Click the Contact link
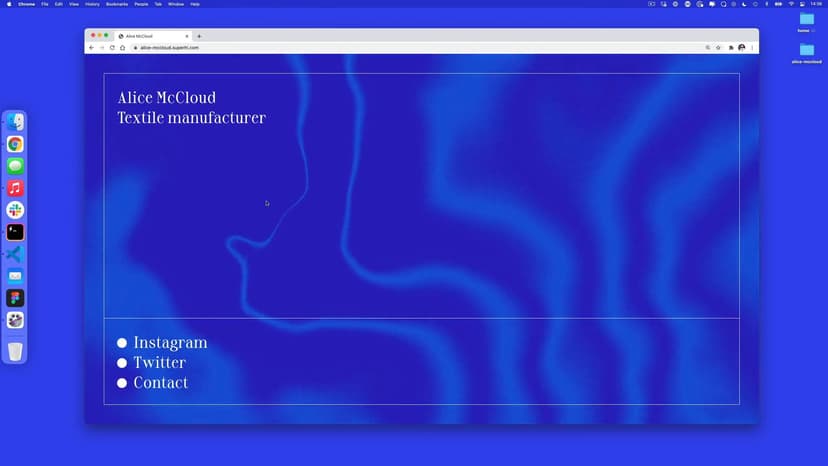 tap(160, 383)
